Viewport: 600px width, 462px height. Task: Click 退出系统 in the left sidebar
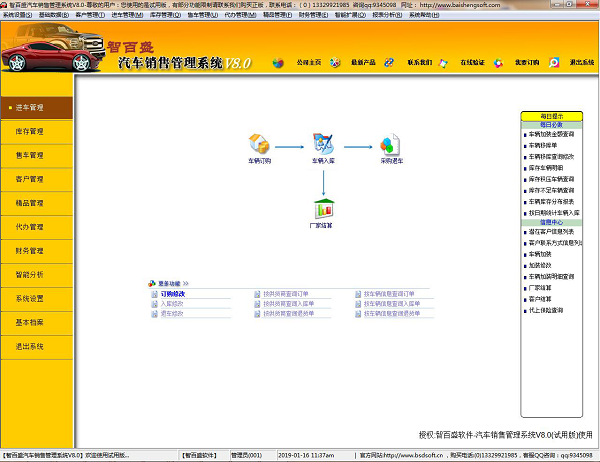click(x=37, y=347)
